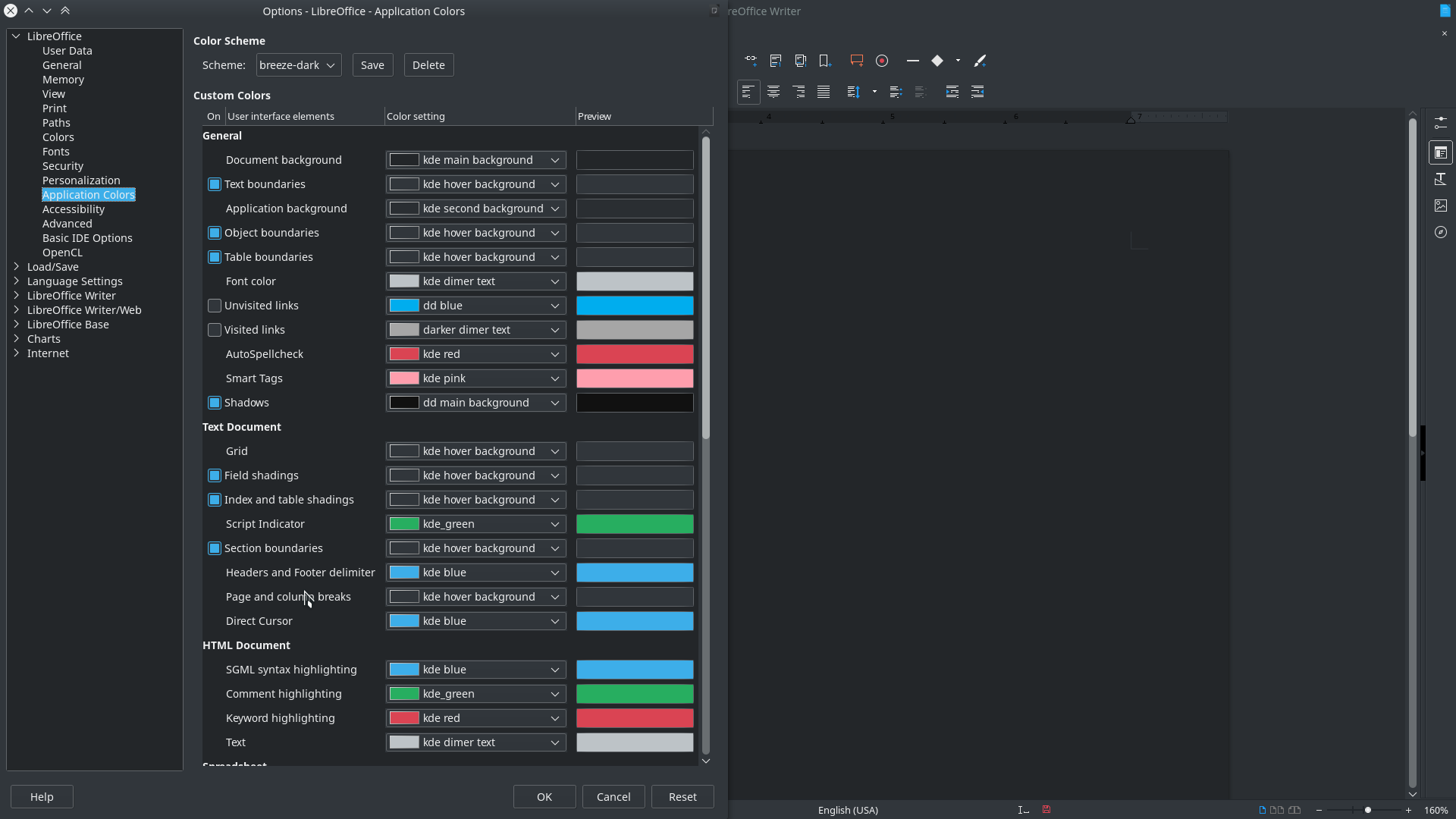Open the sidebar Navigator compass icon
The height and width of the screenshot is (819, 1456).
pyautogui.click(x=1441, y=232)
